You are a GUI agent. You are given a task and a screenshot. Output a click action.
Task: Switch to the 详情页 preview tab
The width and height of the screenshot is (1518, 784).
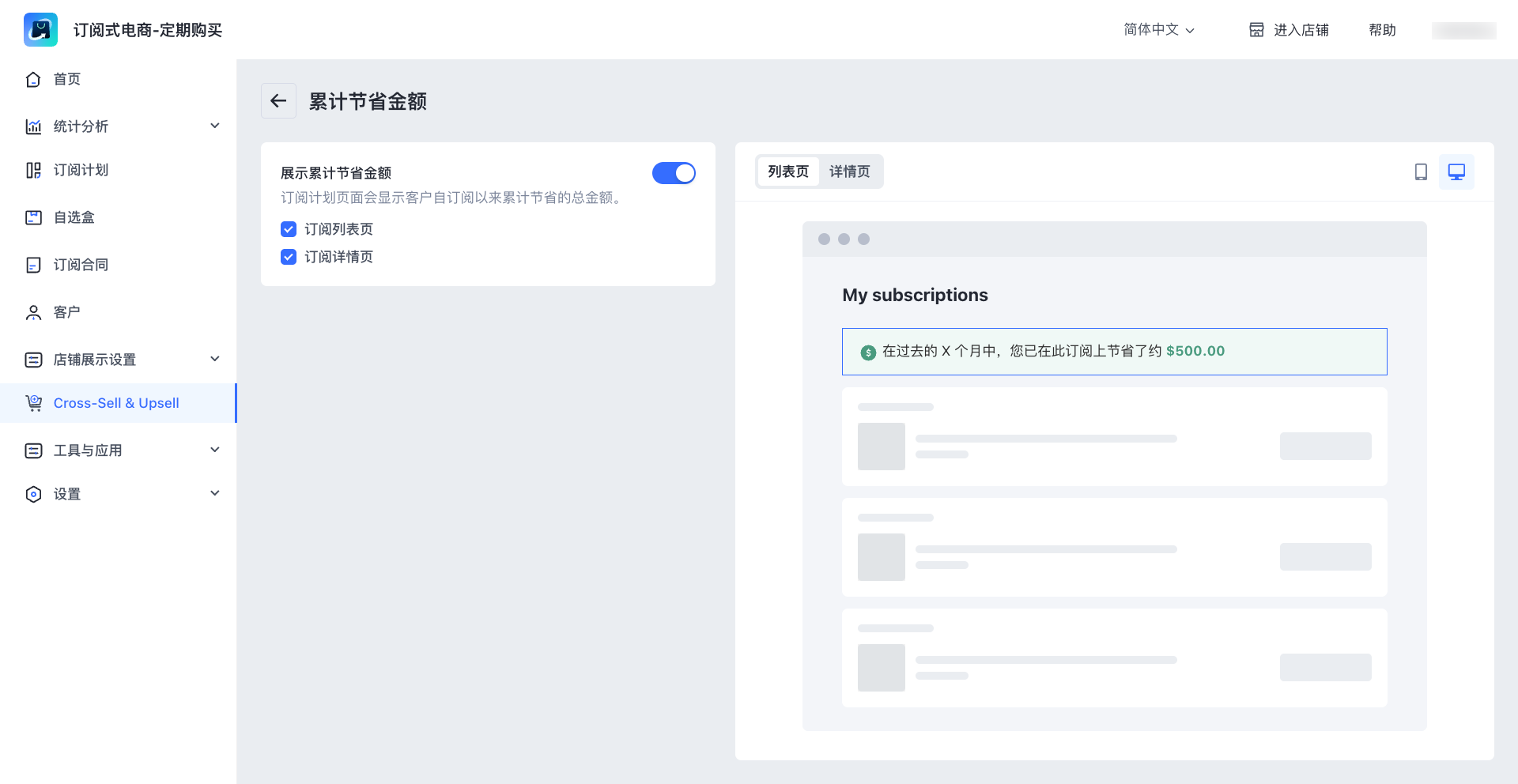[849, 171]
